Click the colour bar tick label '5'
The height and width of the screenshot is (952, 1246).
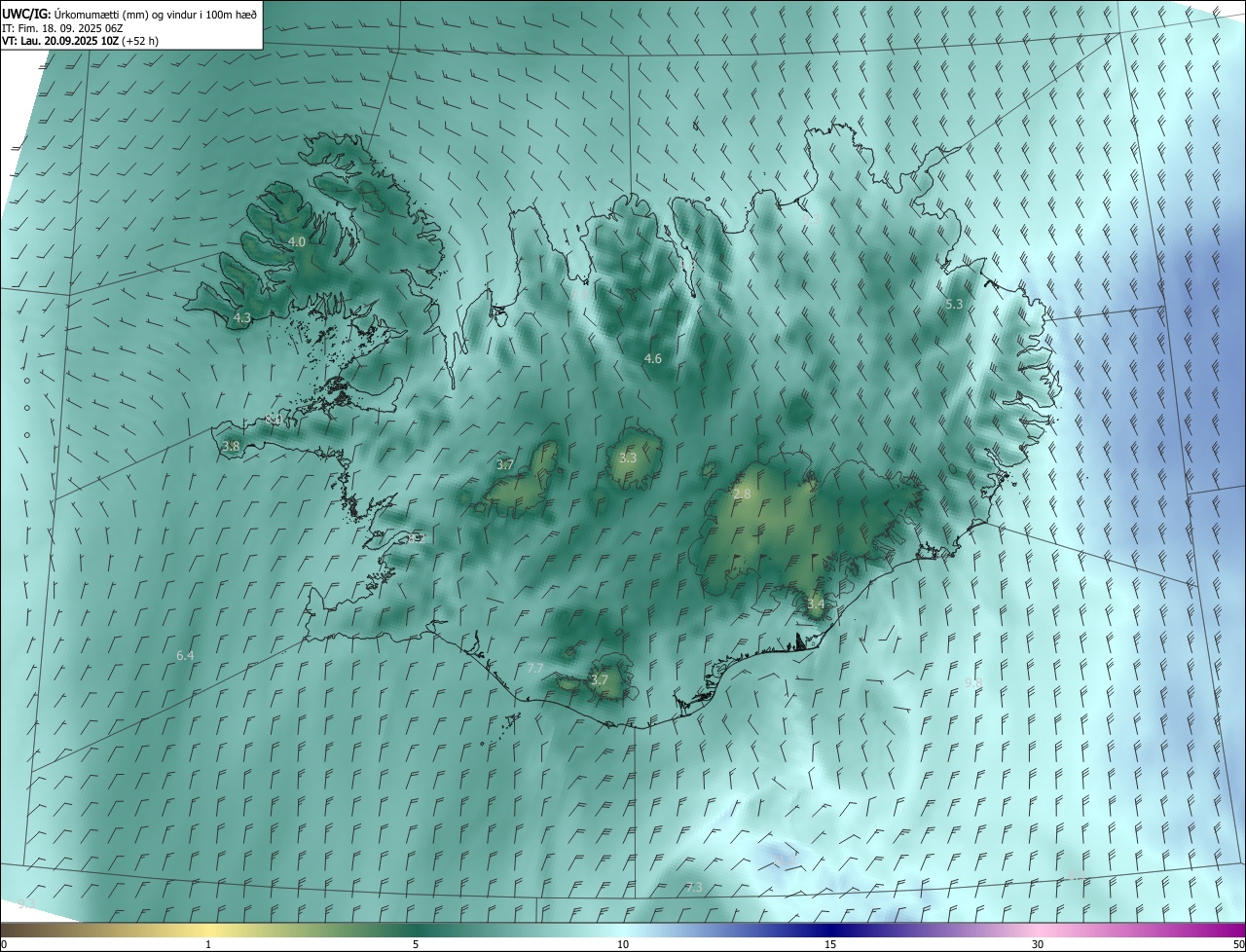click(x=416, y=945)
